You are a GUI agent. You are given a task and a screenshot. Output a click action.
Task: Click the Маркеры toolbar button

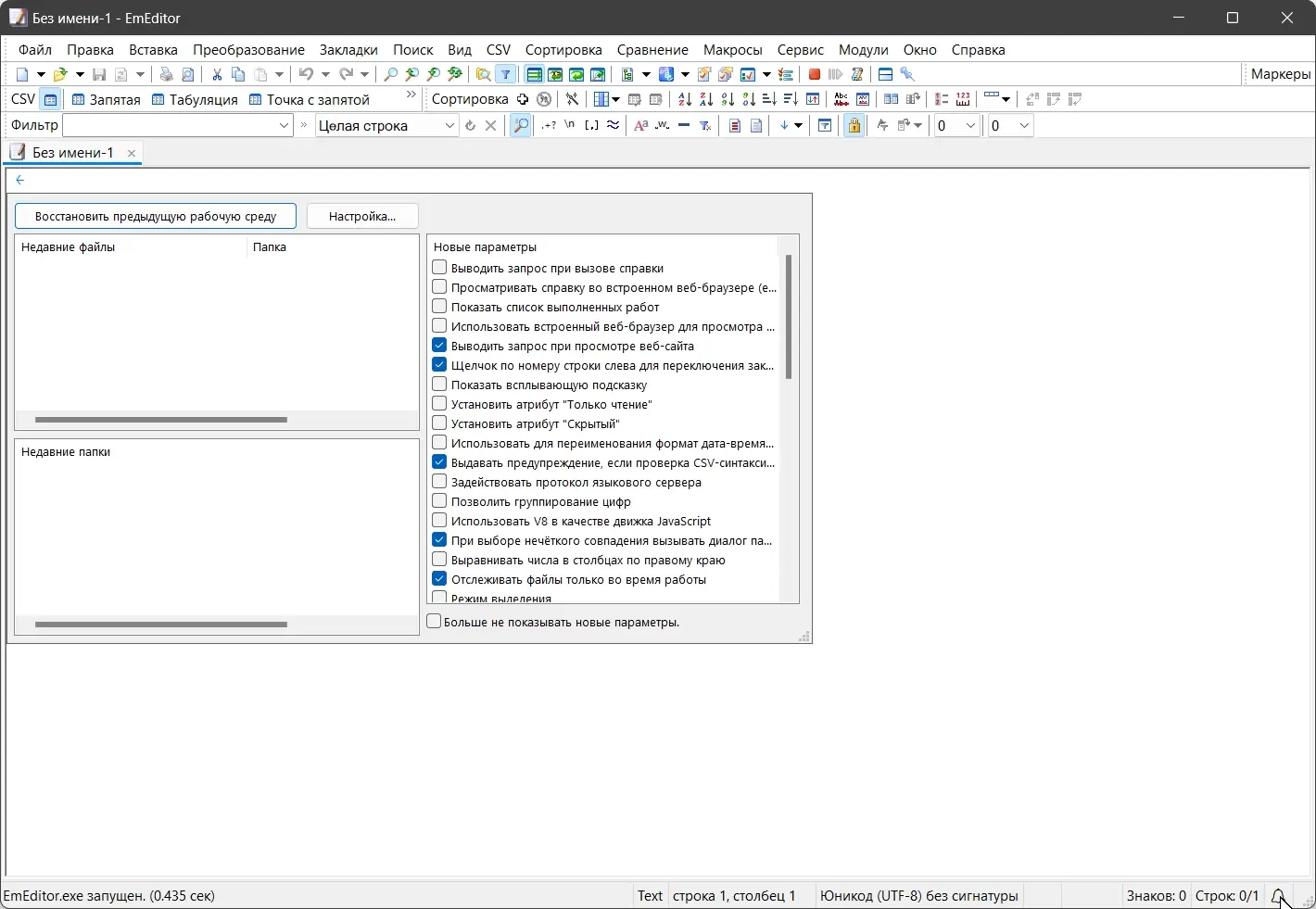1281,74
